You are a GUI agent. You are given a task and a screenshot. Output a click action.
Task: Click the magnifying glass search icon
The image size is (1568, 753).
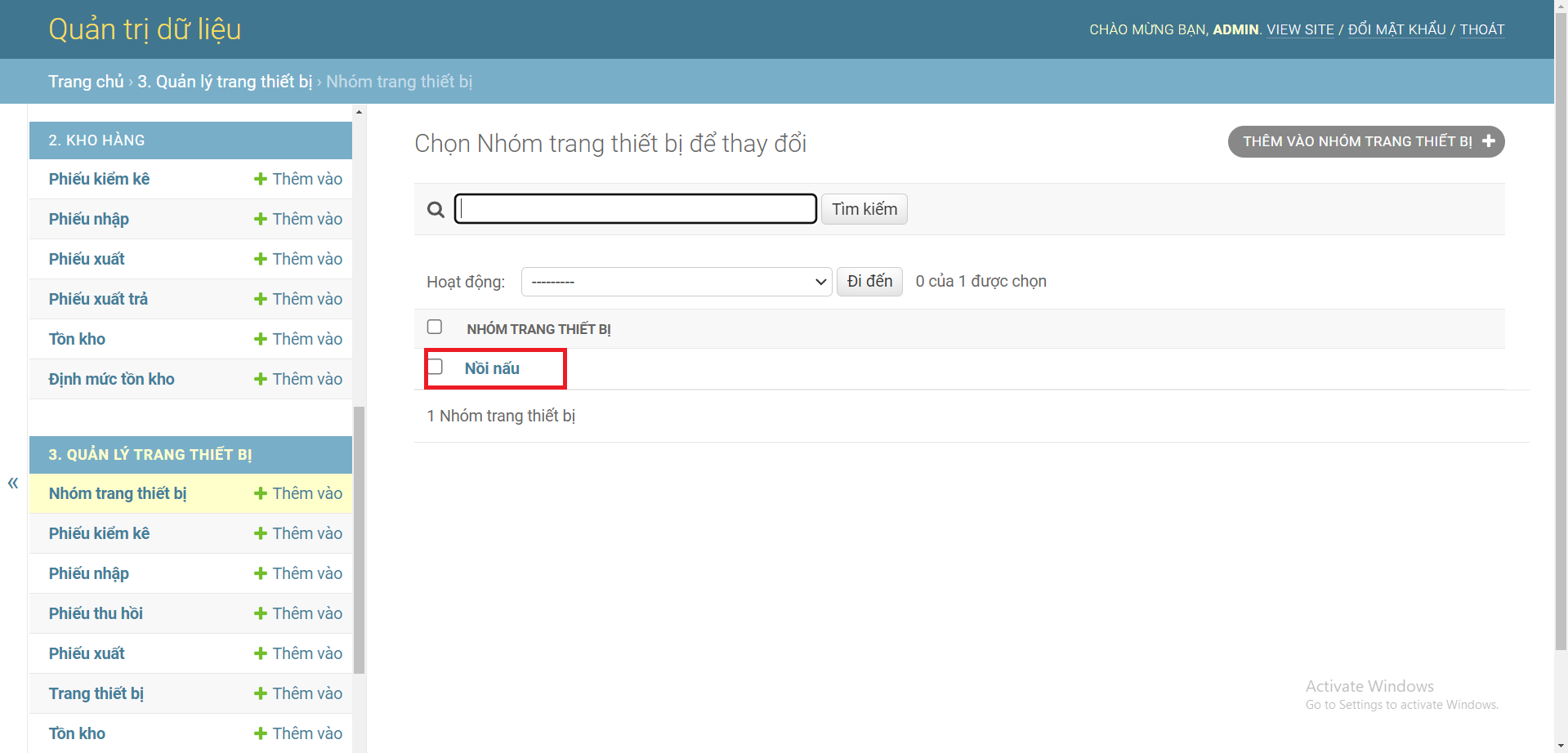[x=435, y=209]
